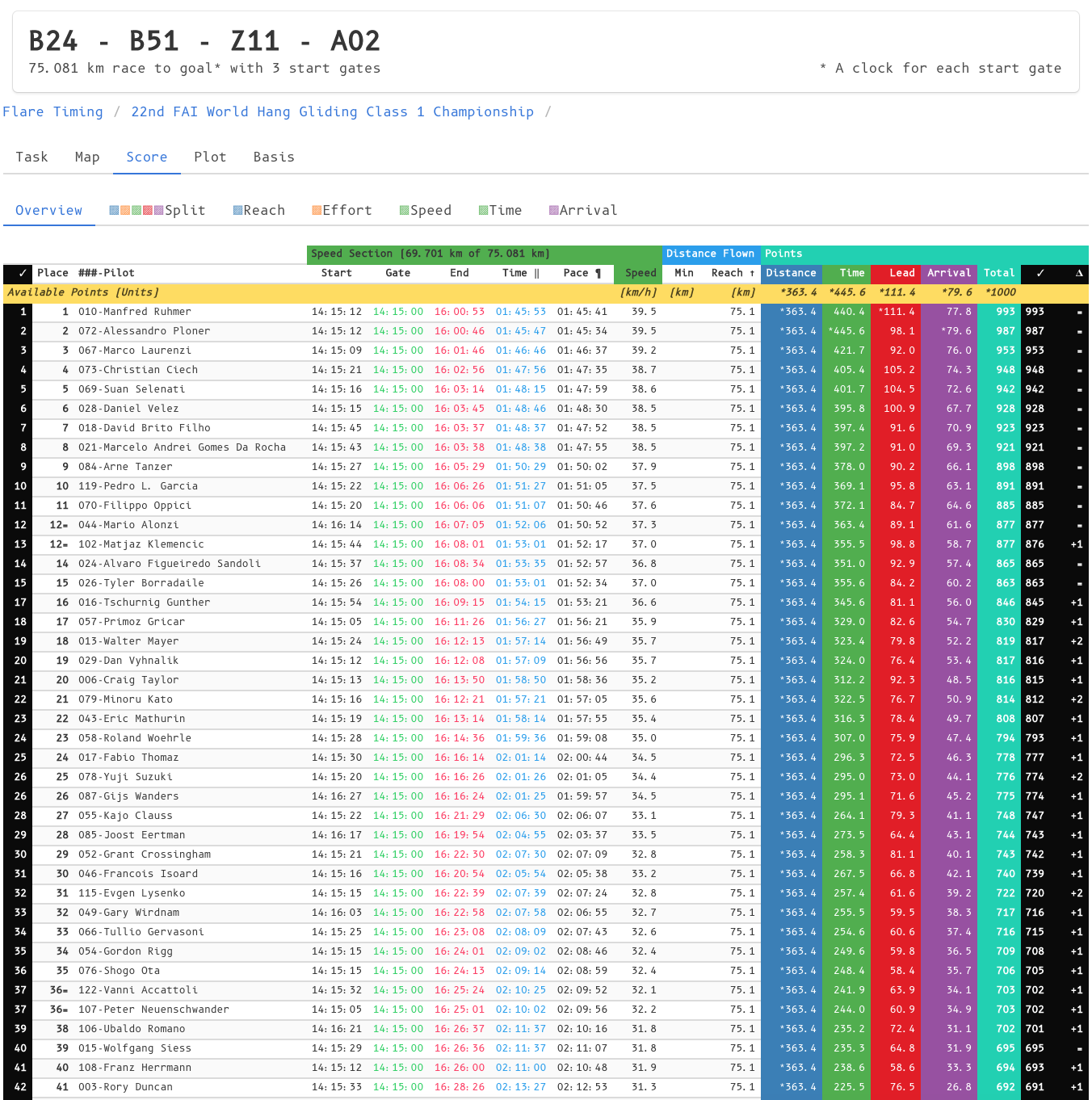Select the Overview sub-tab
1092x1100 pixels.
click(49, 210)
